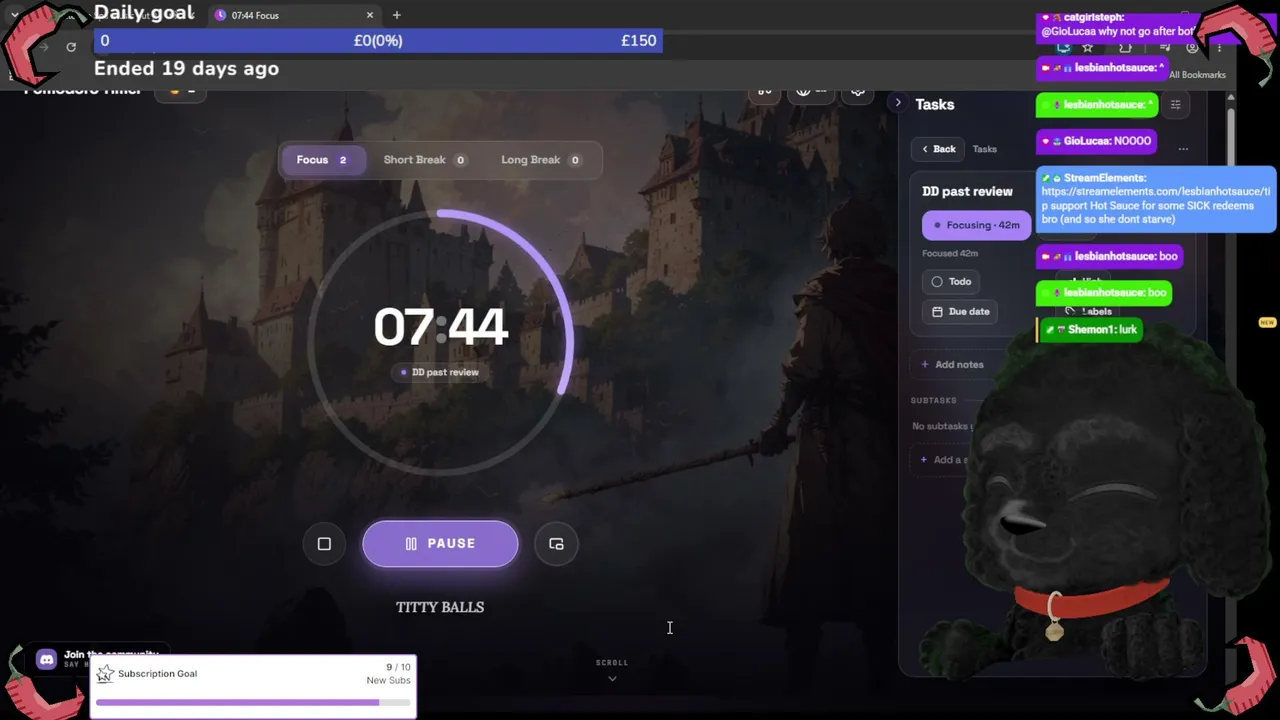This screenshot has height=720, width=1280.
Task: Switch to the Short Break tab
Action: 425,160
